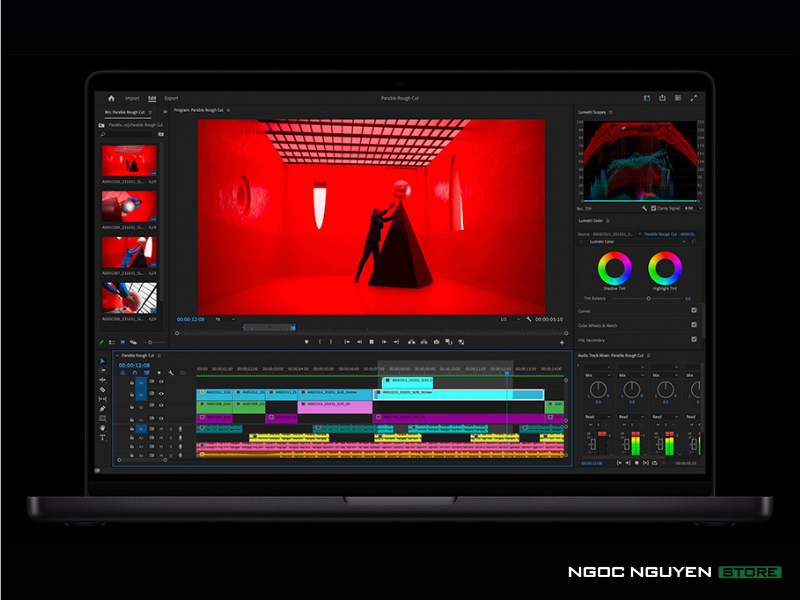This screenshot has width=800, height=600.
Task: Select the Hand tool
Action: [x=102, y=428]
